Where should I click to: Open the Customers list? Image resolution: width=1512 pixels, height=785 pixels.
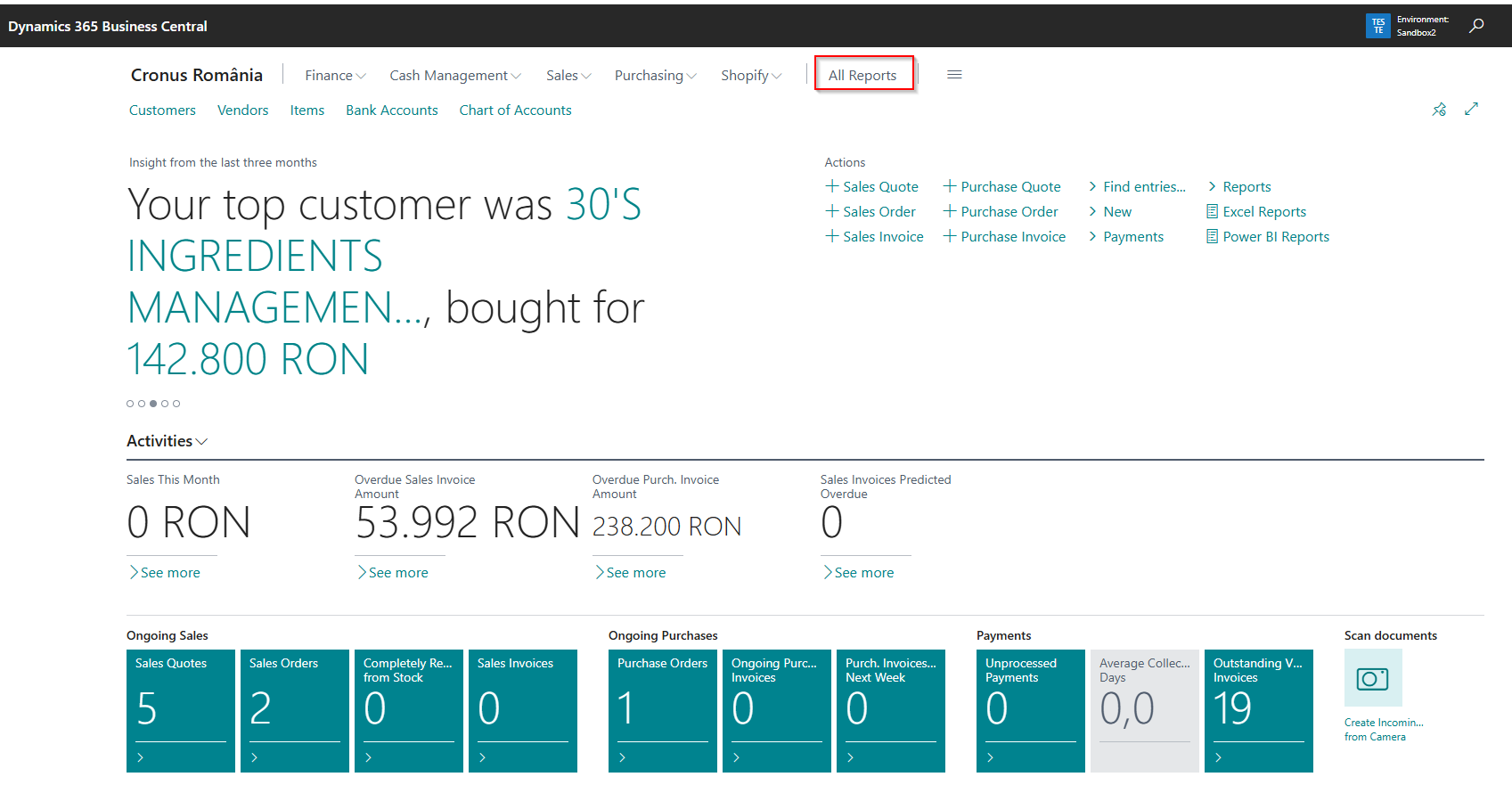tap(162, 110)
